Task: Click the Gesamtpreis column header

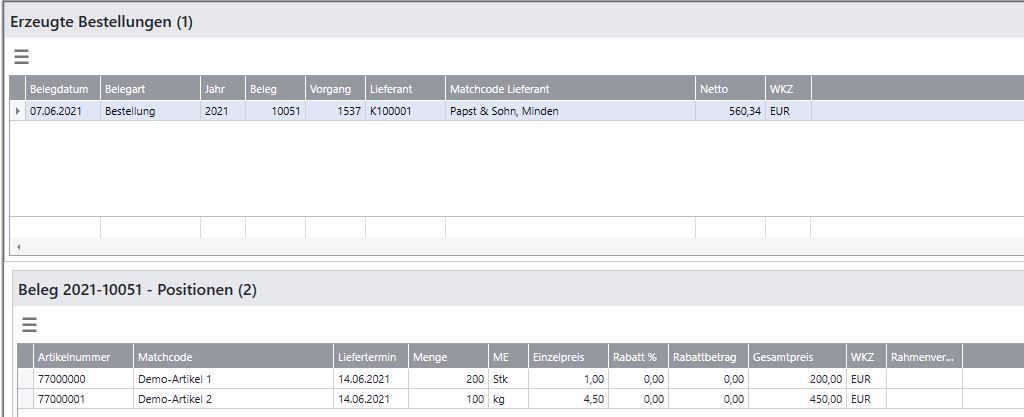Action: pos(796,356)
